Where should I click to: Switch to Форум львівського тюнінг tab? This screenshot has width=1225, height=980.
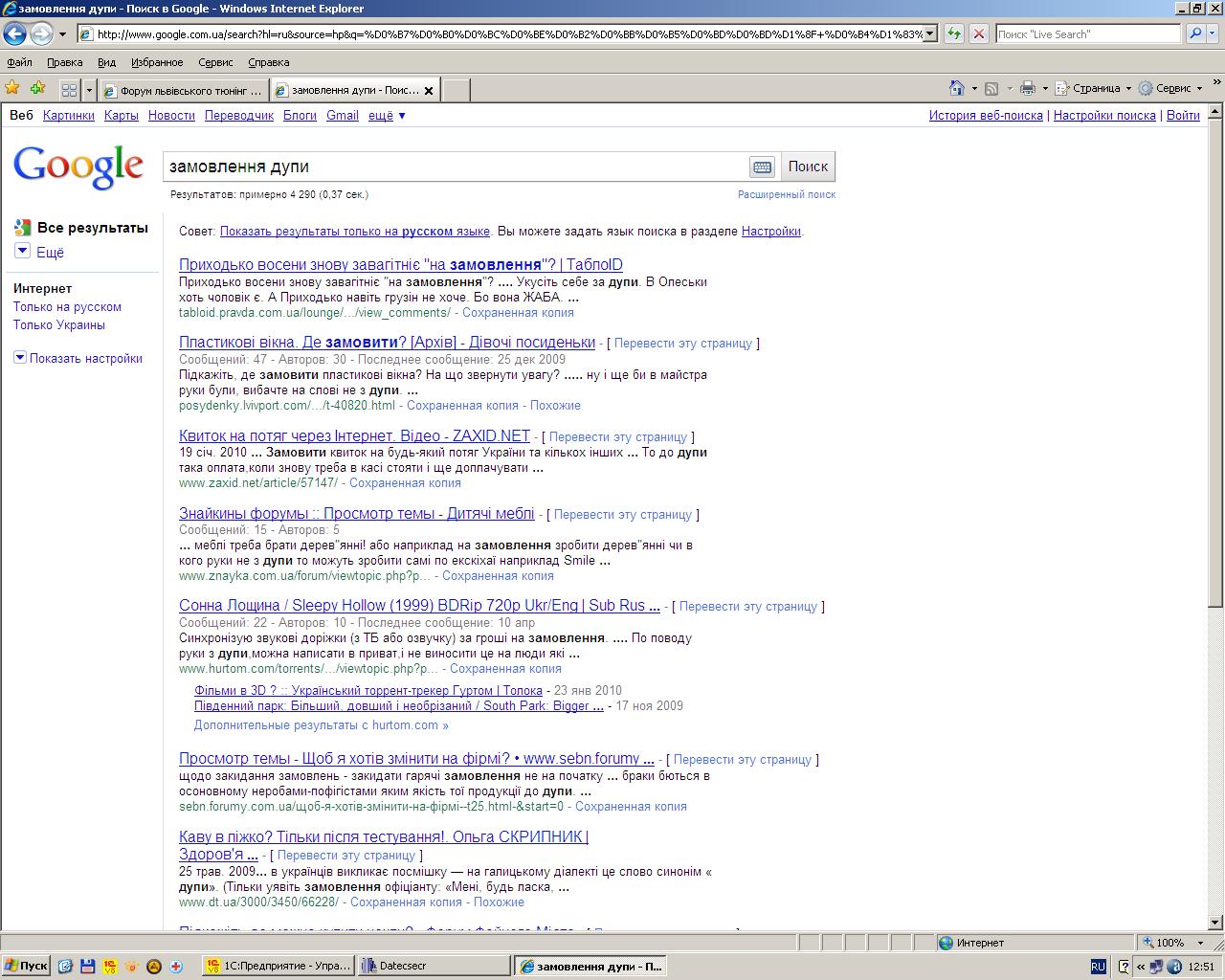click(x=184, y=91)
